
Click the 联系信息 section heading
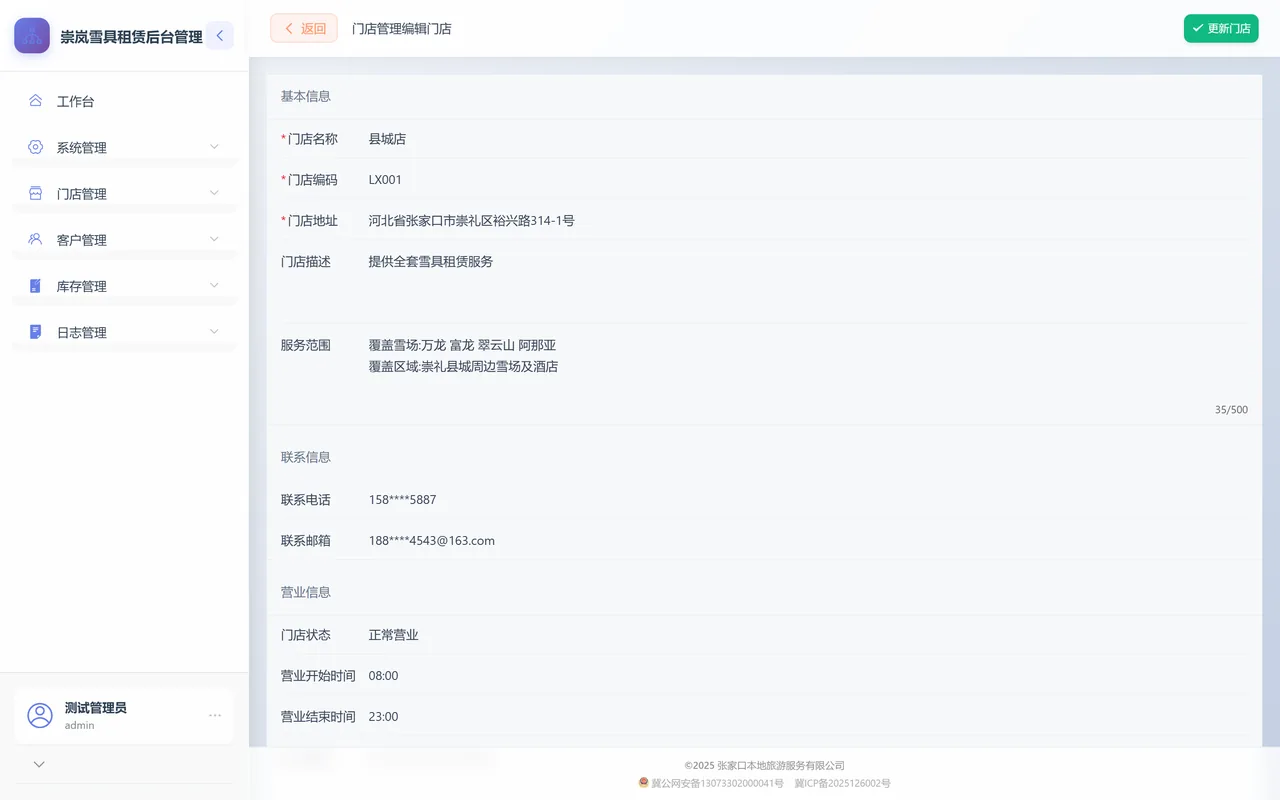(x=306, y=457)
